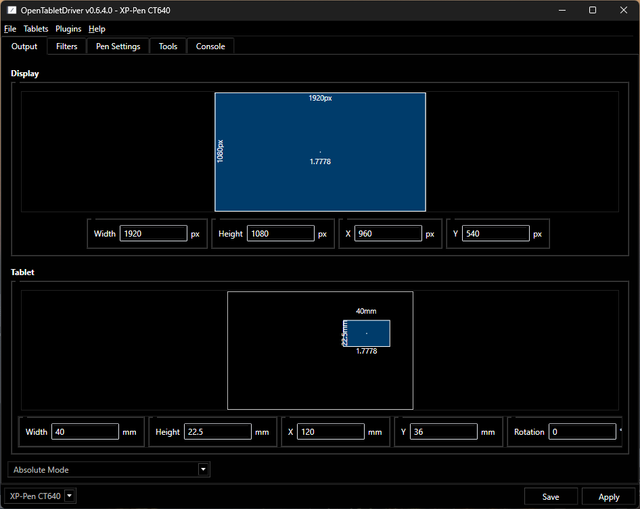Click the Tablet section heading
Screen dimensions: 640x509
(x=22, y=272)
